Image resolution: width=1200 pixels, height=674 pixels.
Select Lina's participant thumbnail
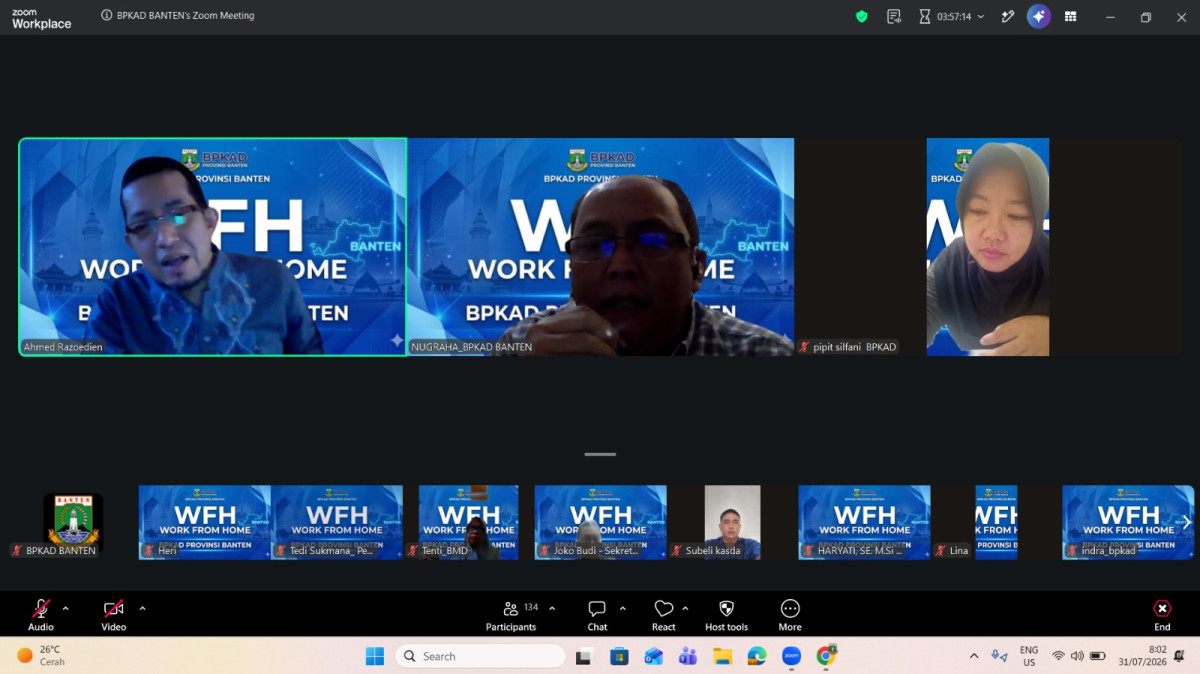[x=997, y=522]
